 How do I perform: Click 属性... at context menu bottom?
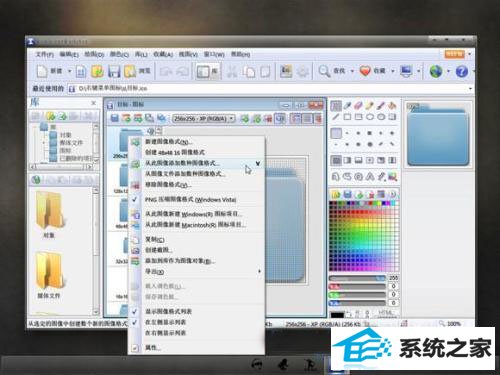pyautogui.click(x=197, y=348)
